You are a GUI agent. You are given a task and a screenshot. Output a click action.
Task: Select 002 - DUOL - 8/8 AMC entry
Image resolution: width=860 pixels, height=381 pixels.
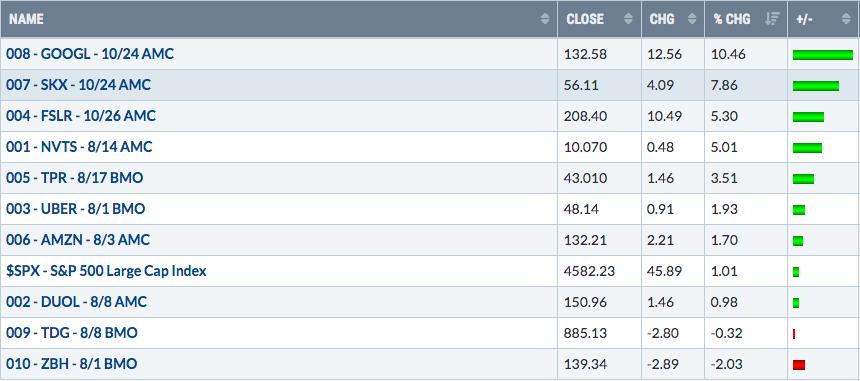tap(76, 302)
